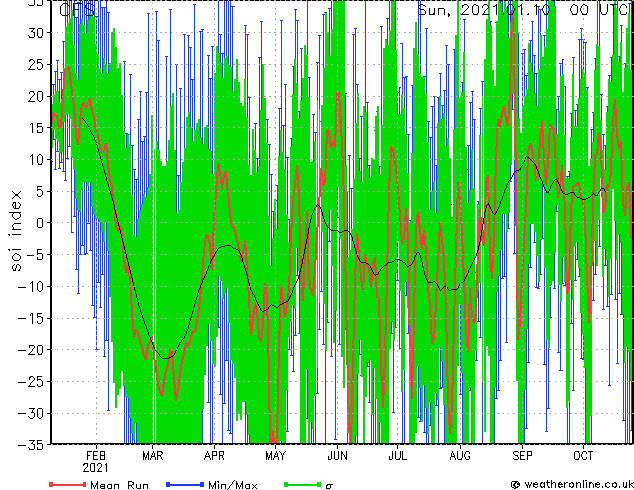Image resolution: width=634 pixels, height=490 pixels.
Task: Click the SEP month label on the x-axis
Action: click(522, 456)
